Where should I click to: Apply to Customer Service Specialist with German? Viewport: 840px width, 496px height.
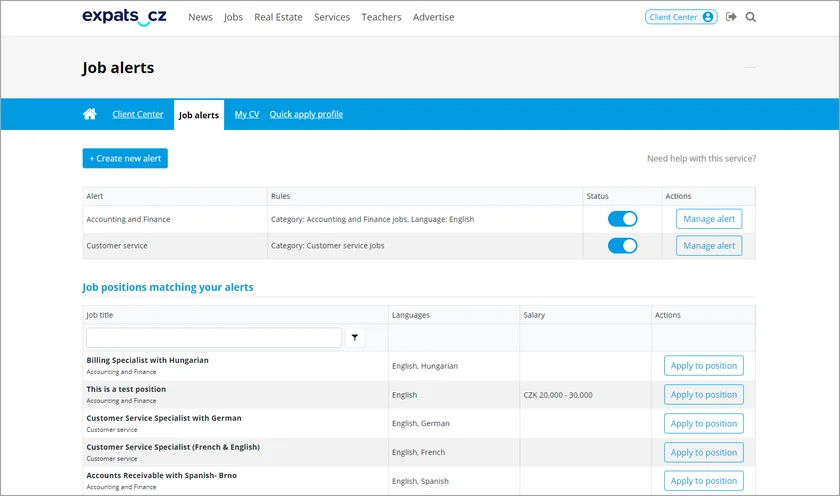pos(703,423)
